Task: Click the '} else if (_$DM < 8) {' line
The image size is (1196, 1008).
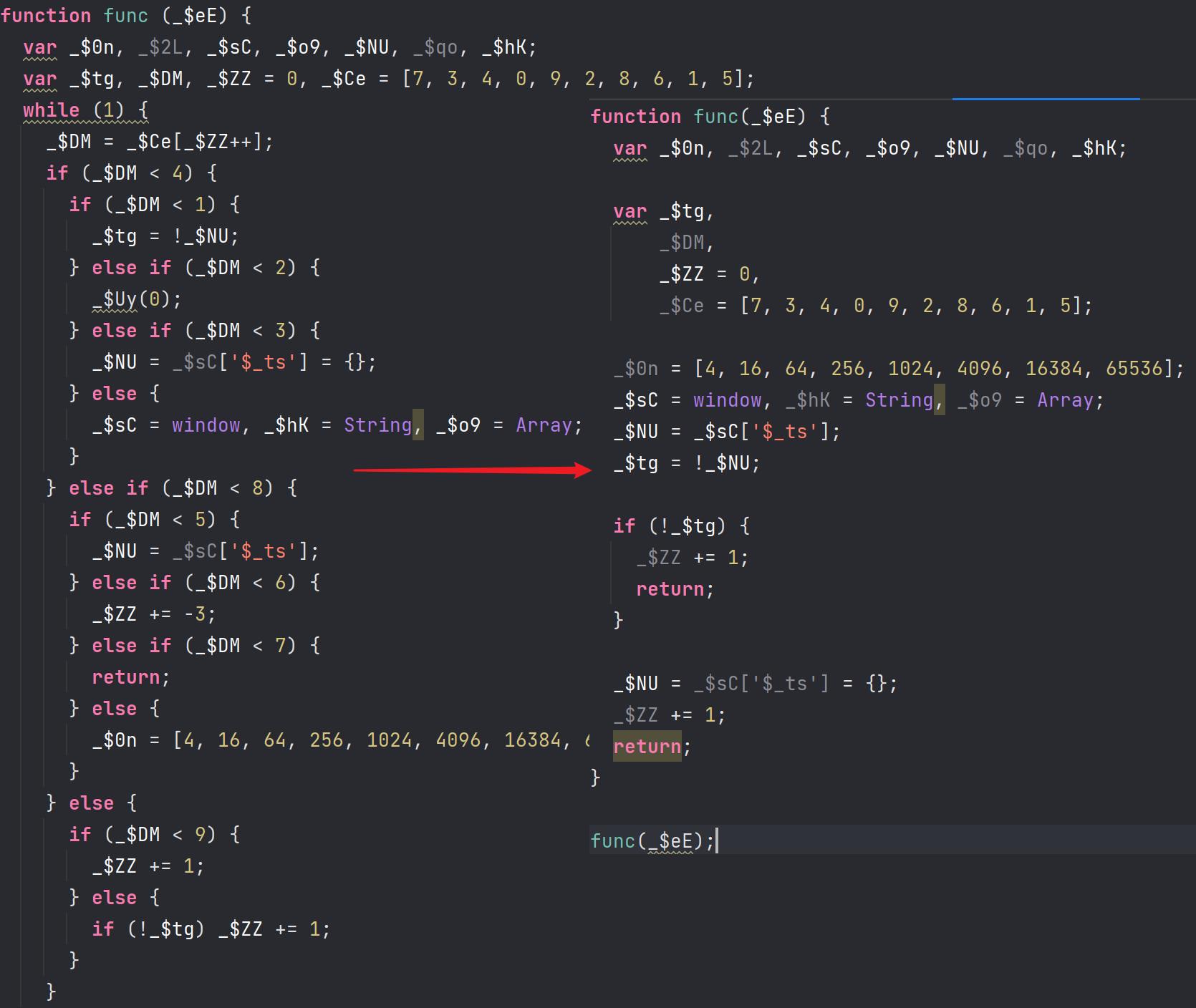Action: [x=172, y=488]
